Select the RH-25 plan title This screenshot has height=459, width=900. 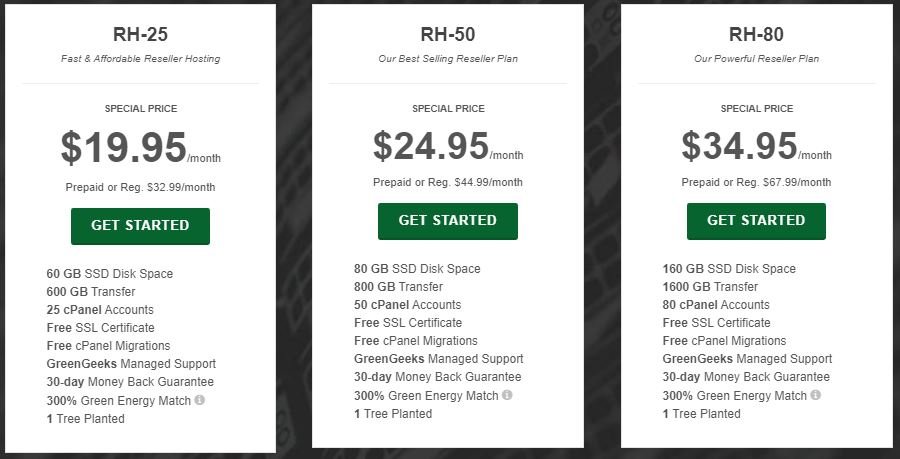pos(141,34)
